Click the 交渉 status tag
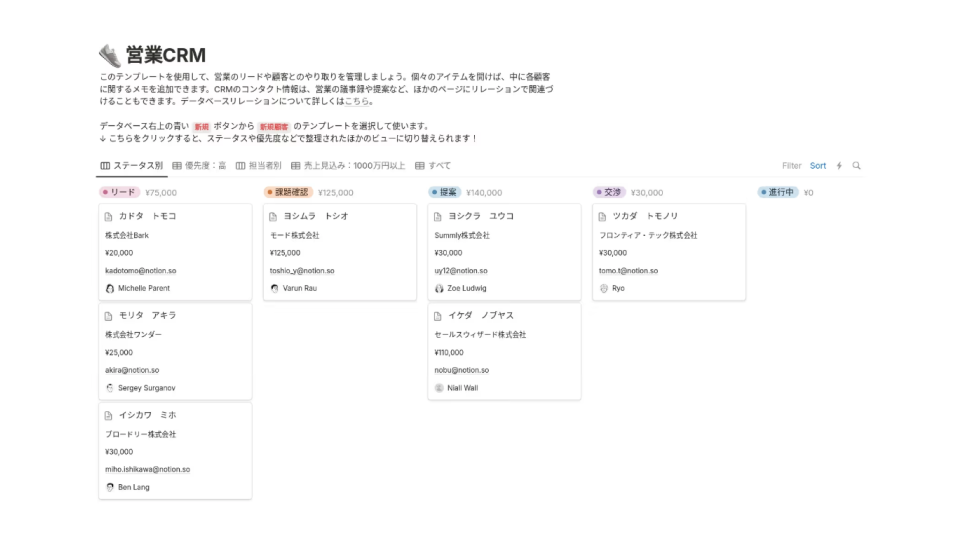 (609, 192)
